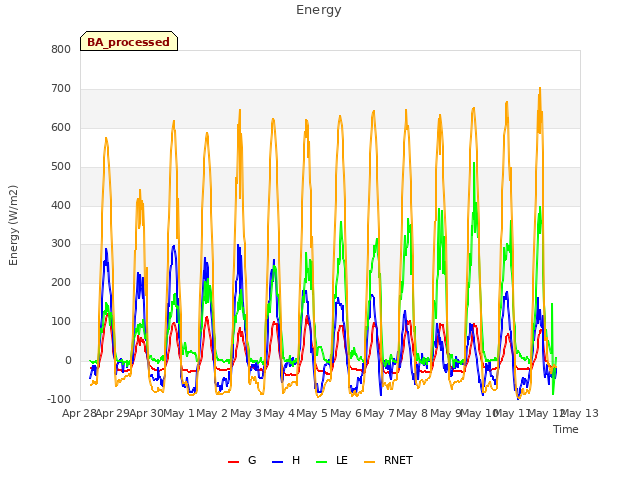640x480 pixels.
Task: Click the 200 y-axis tick label
Action: tap(61, 282)
